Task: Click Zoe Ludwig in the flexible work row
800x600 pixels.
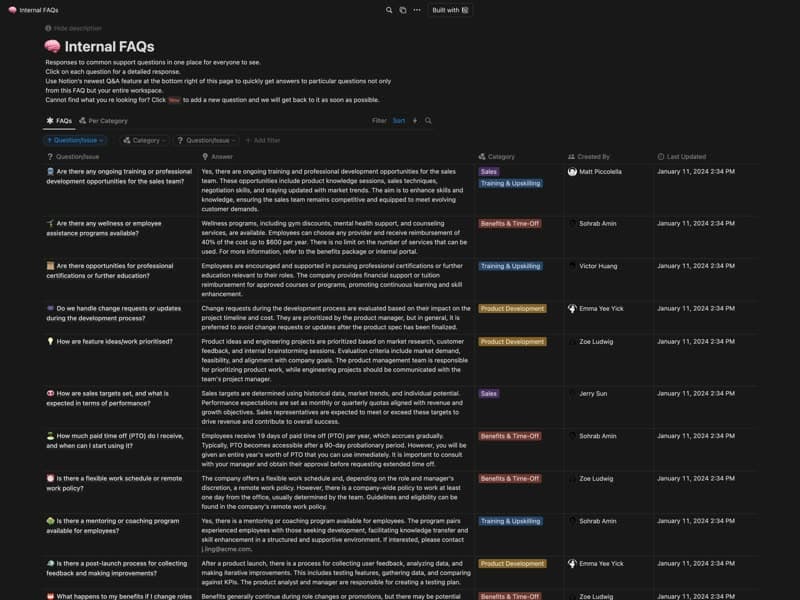Action: (596, 479)
